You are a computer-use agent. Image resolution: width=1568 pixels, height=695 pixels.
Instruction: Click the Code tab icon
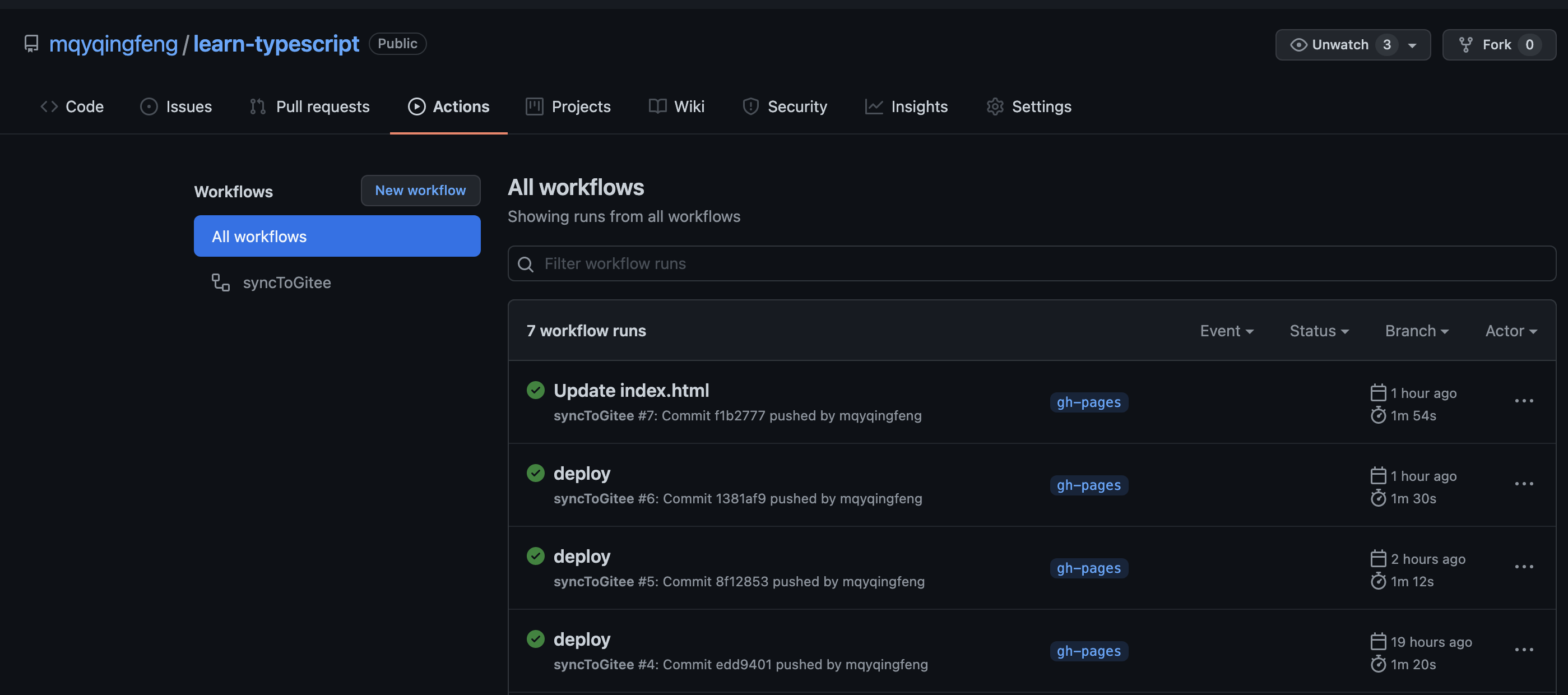(48, 106)
